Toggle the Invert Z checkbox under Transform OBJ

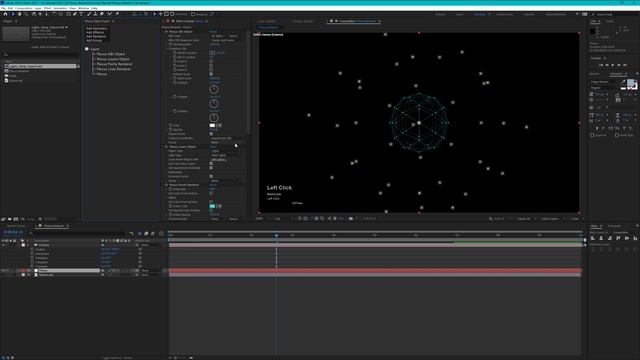[x=211, y=70]
